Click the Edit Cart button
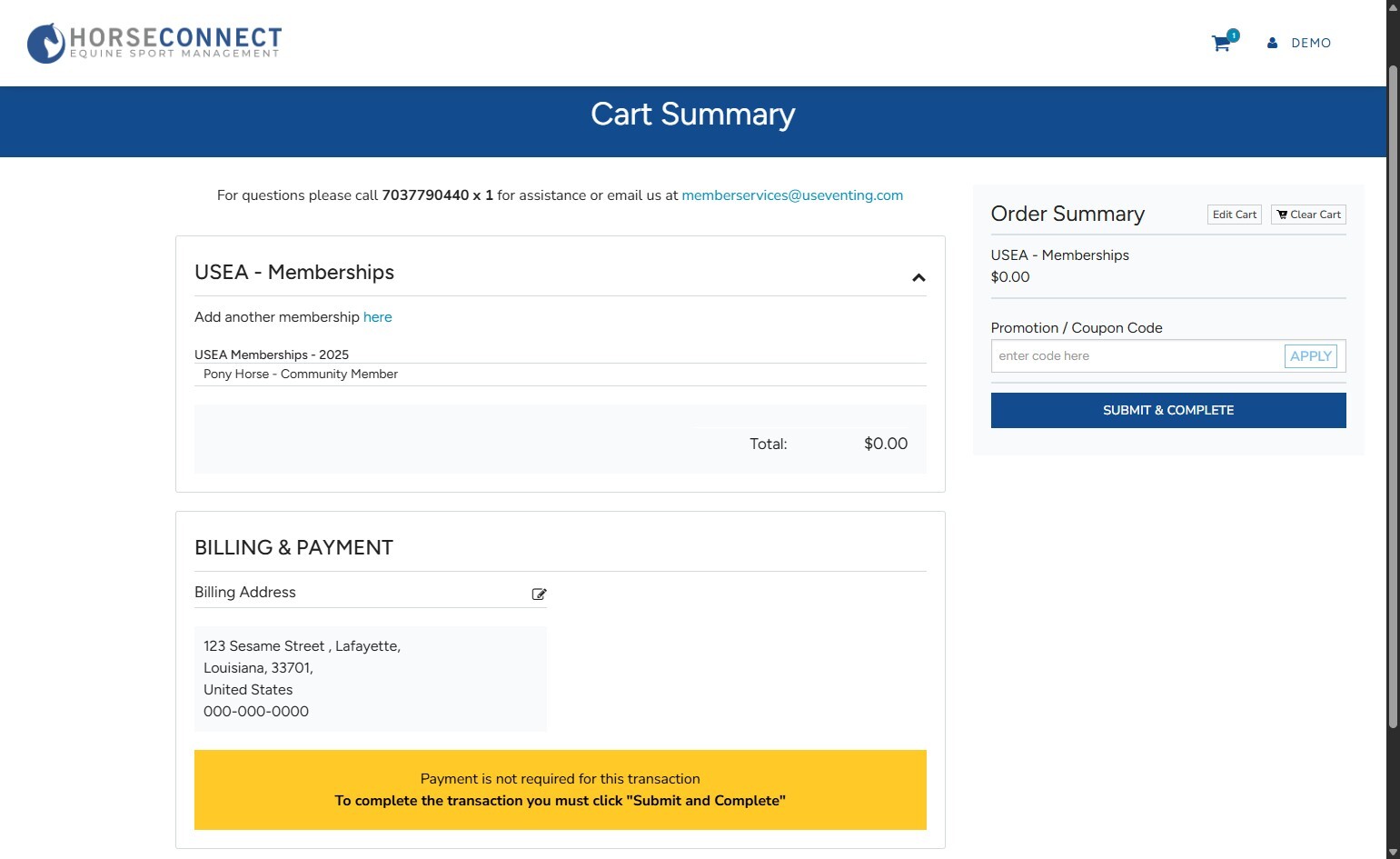This screenshot has height=859, width=1400. 1234,215
